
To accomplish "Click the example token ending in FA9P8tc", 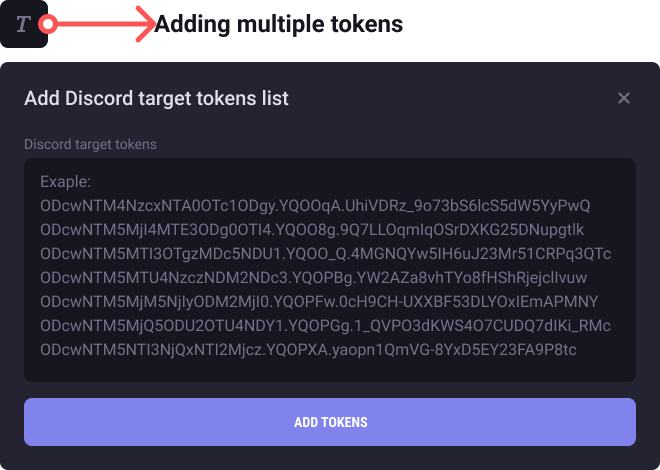I will coord(308,350).
